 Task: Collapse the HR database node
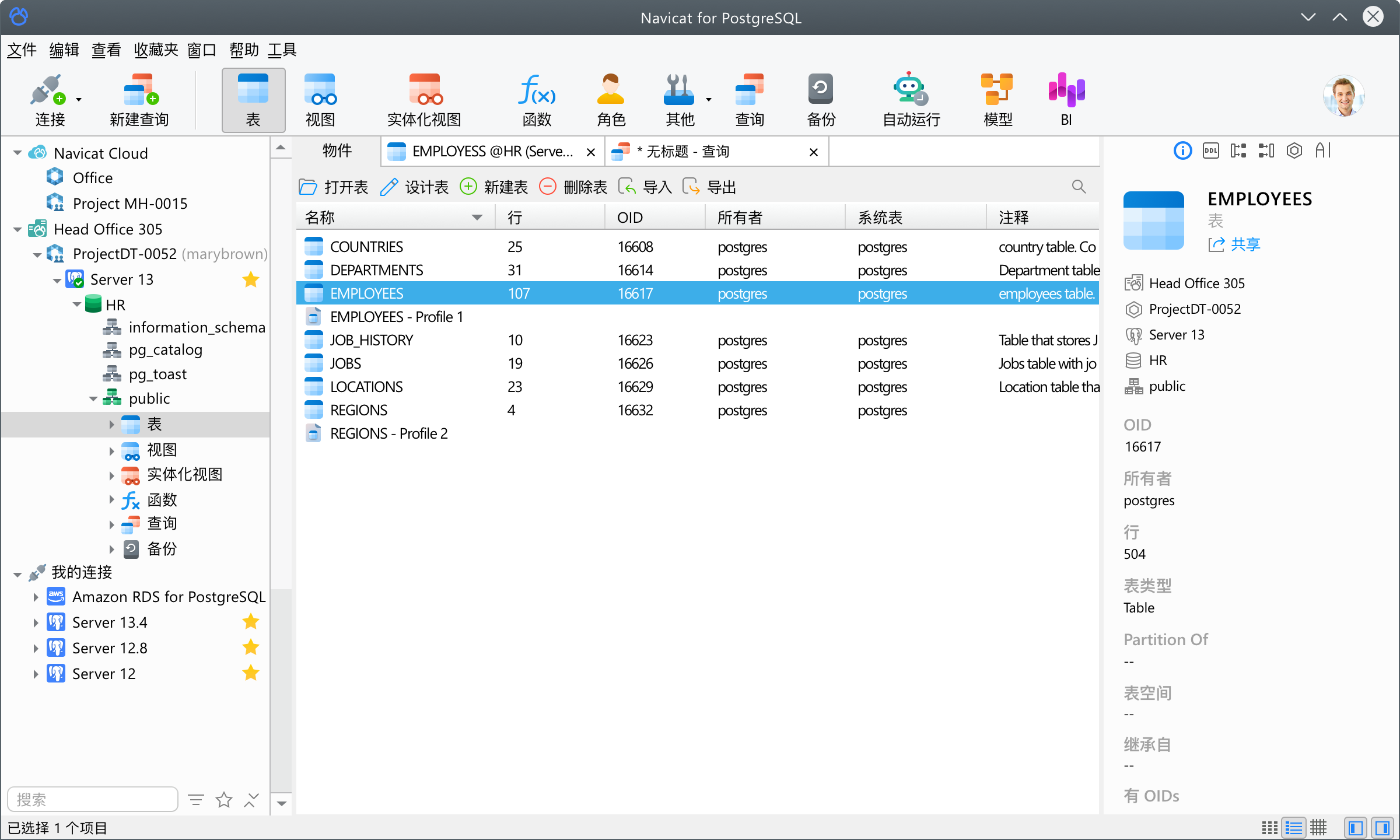click(77, 305)
